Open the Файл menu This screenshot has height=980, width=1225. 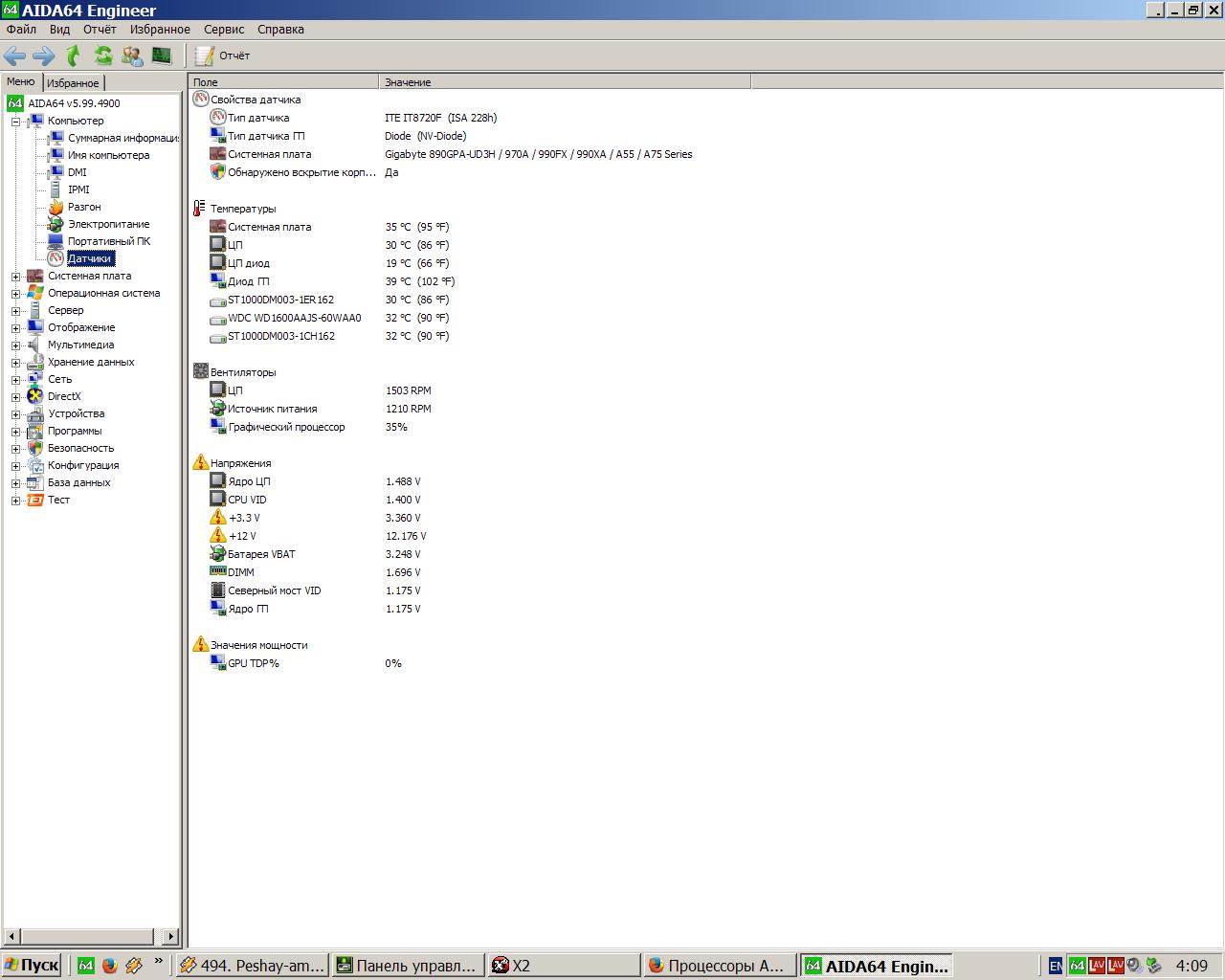tap(21, 30)
